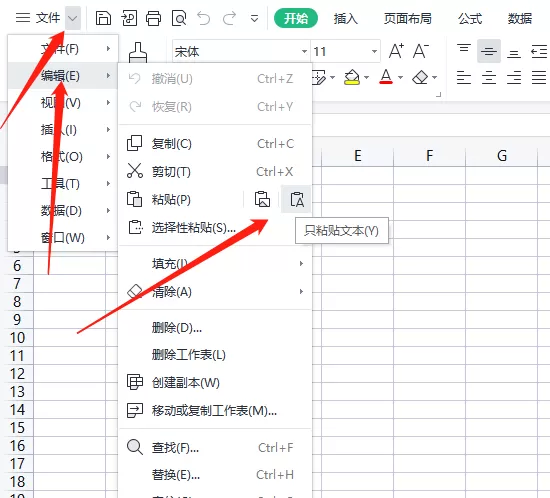The width and height of the screenshot is (550, 498).
Task: Click the hamburger menu icon beside 文件
Action: (x=23, y=18)
